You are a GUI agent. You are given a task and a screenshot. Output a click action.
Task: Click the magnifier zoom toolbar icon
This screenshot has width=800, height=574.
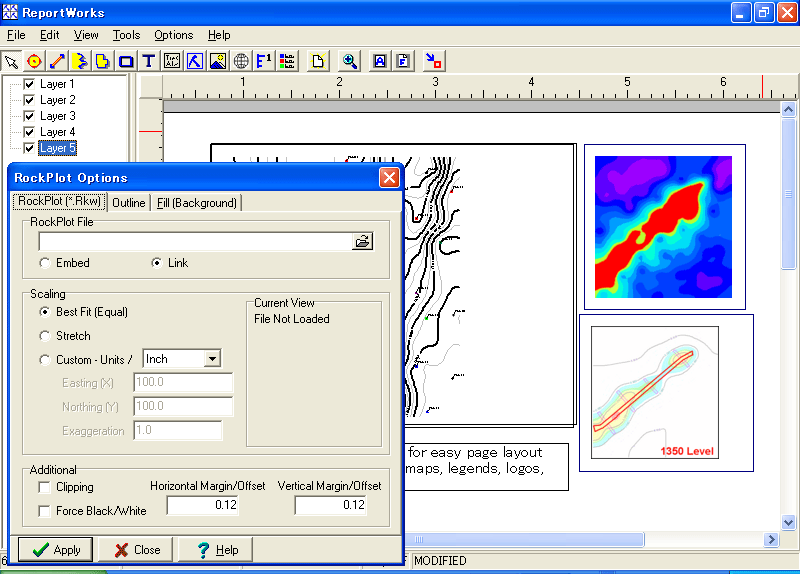click(349, 62)
